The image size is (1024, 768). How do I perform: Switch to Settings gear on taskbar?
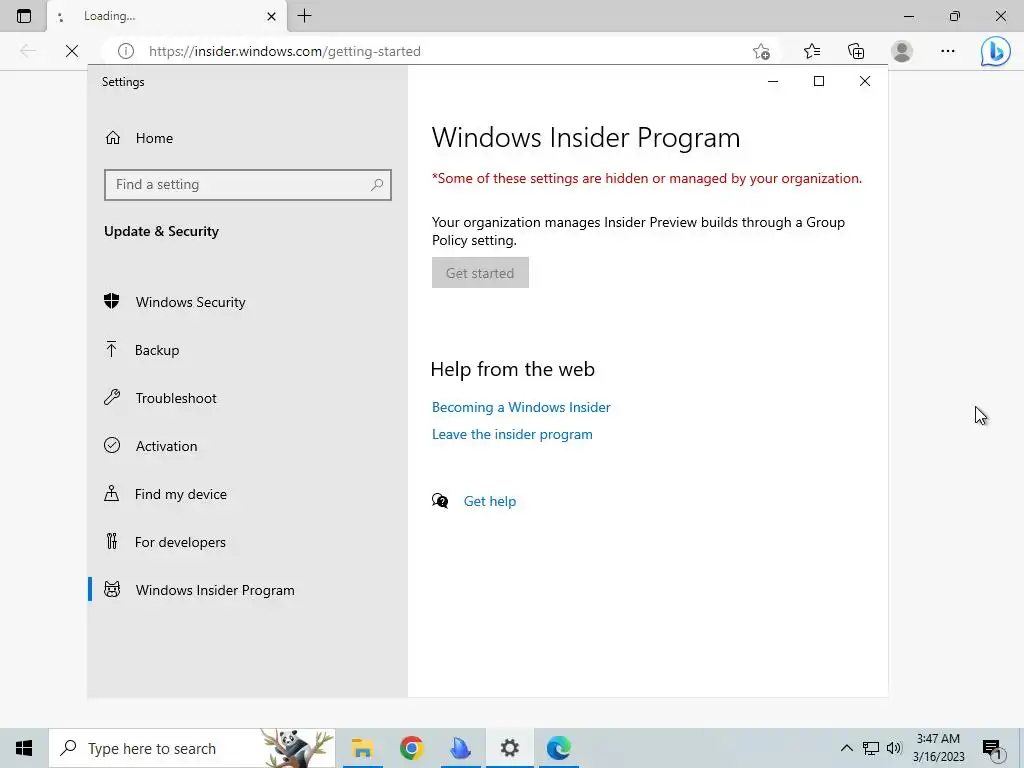point(509,748)
